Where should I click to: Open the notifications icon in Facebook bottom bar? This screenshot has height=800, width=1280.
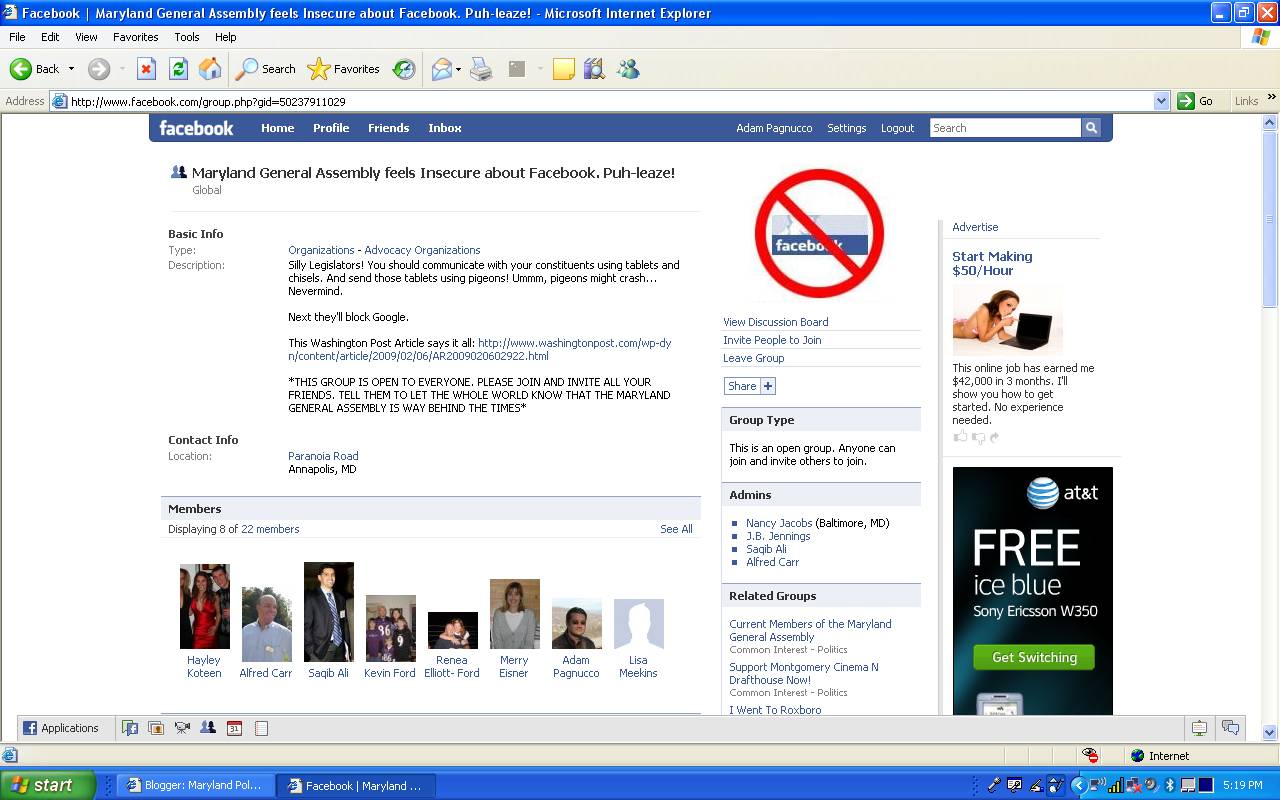pyautogui.click(x=1199, y=728)
